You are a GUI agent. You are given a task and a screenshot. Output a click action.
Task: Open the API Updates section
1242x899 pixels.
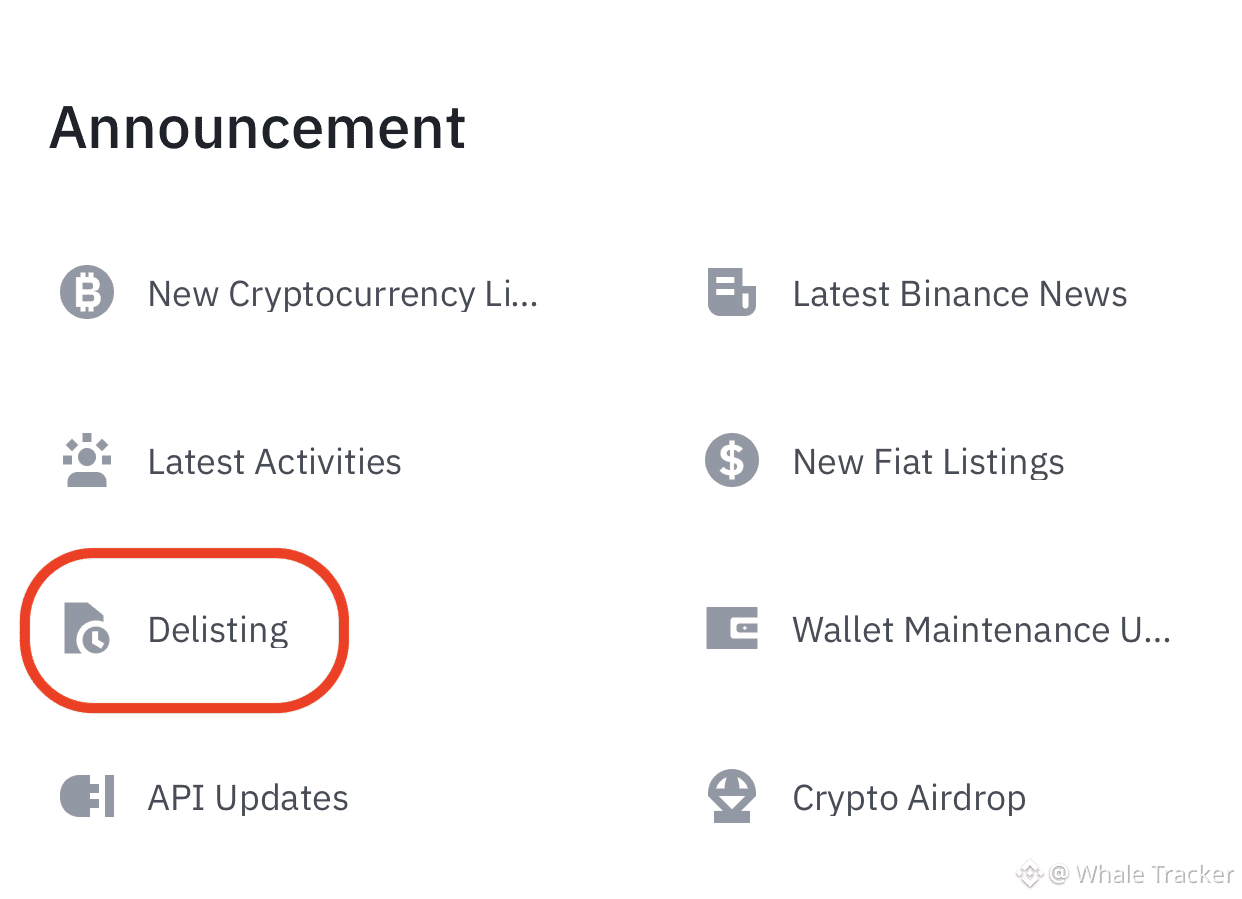(x=248, y=797)
